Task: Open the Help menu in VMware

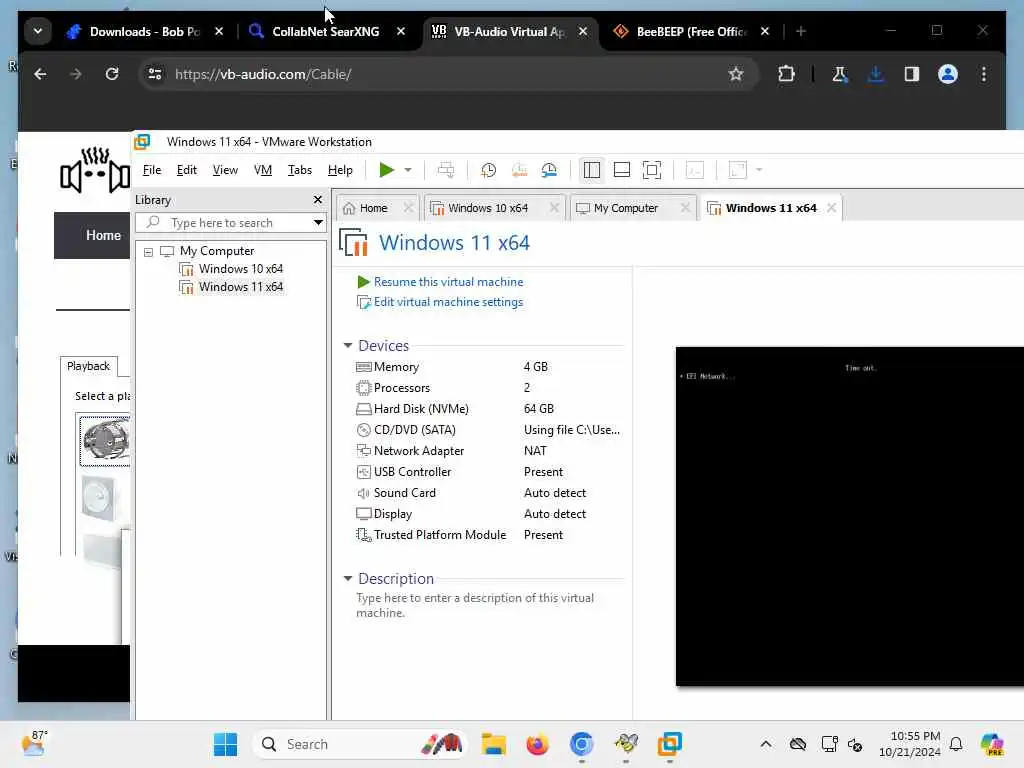Action: (340, 170)
